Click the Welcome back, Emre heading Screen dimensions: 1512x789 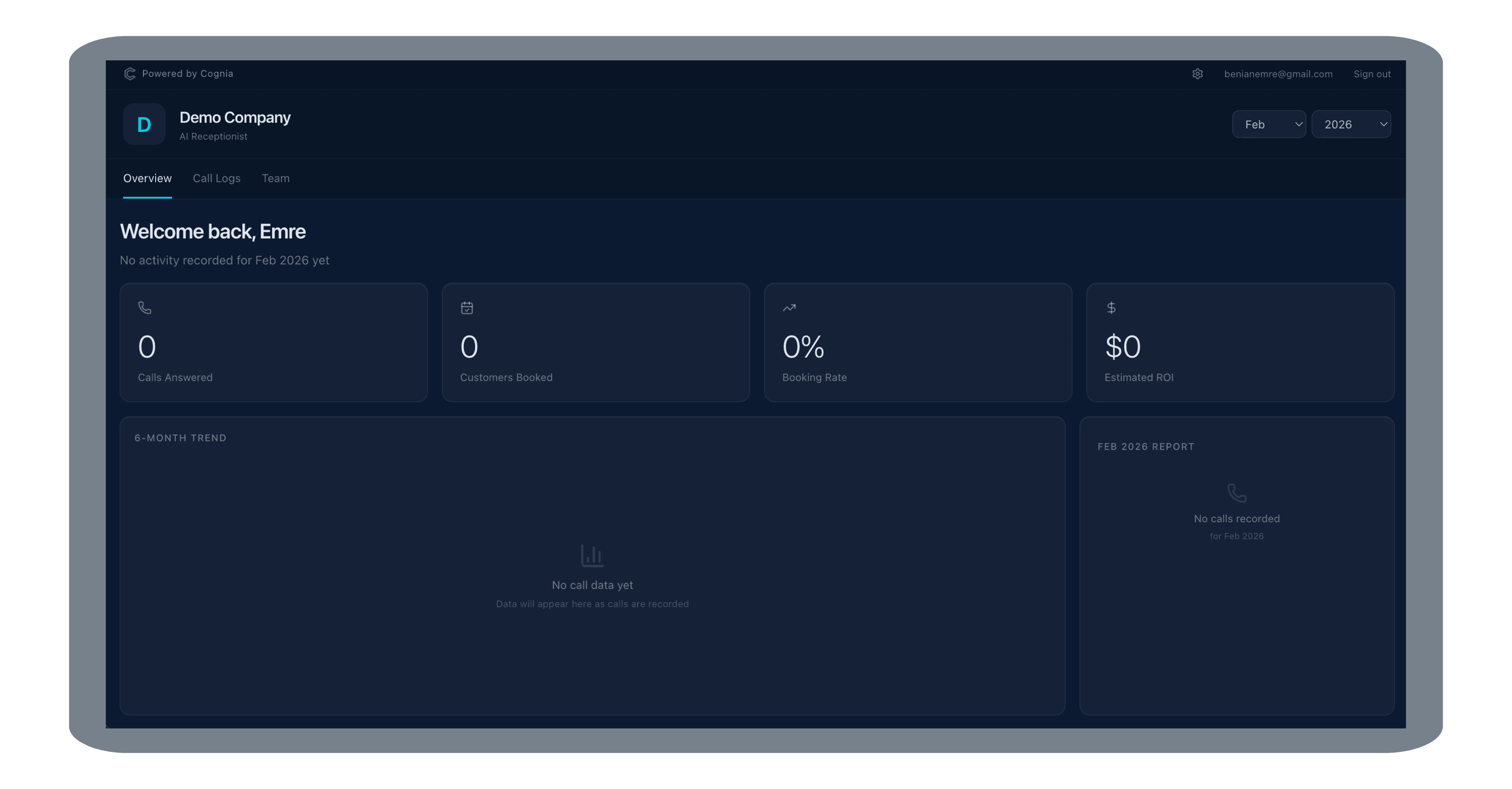tap(213, 231)
